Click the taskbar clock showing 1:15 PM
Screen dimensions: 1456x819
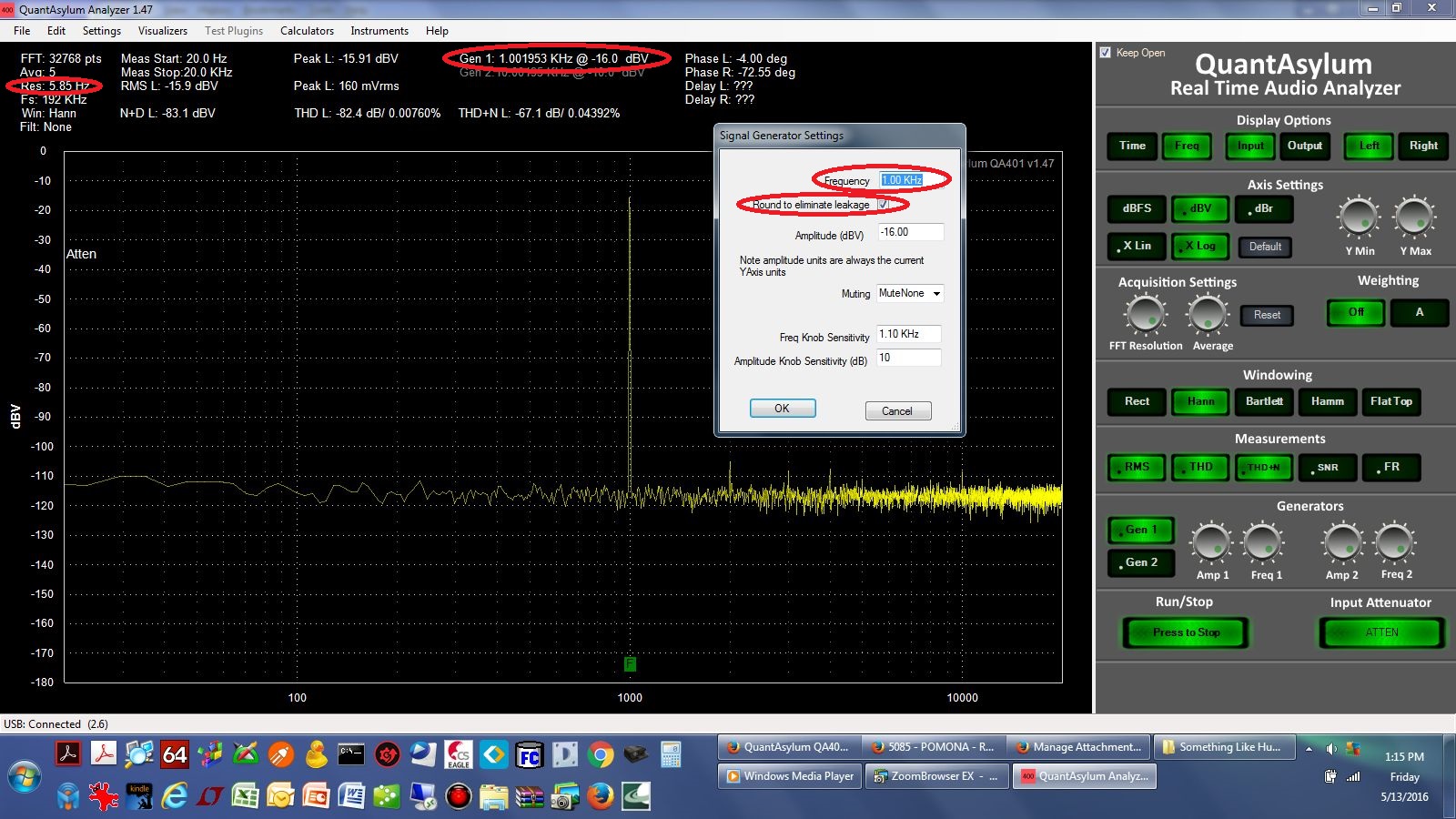(x=1404, y=756)
